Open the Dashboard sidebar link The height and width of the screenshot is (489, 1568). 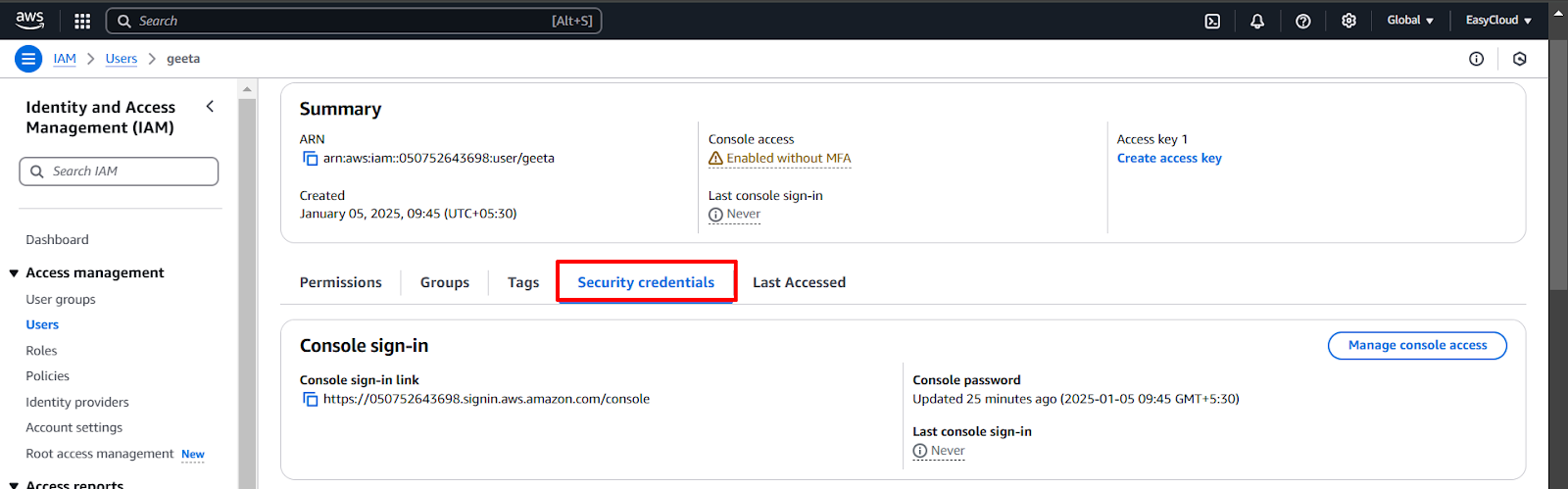[x=57, y=239]
